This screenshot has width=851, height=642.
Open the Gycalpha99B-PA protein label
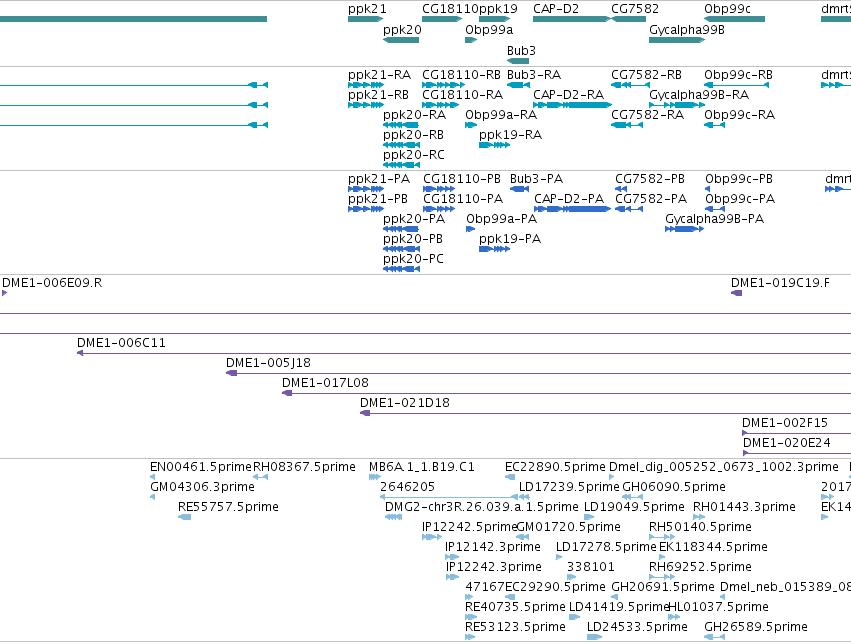pyautogui.click(x=714, y=219)
